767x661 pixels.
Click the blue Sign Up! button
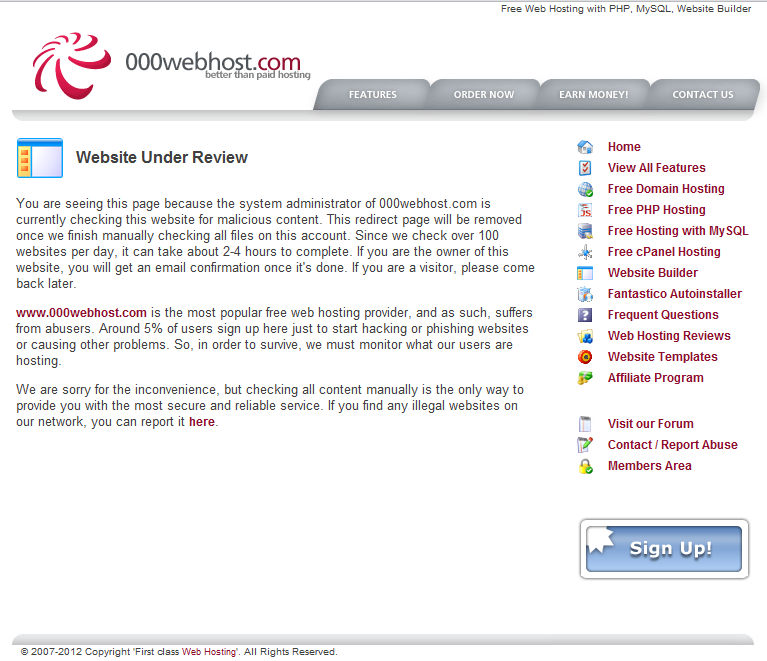coord(664,549)
